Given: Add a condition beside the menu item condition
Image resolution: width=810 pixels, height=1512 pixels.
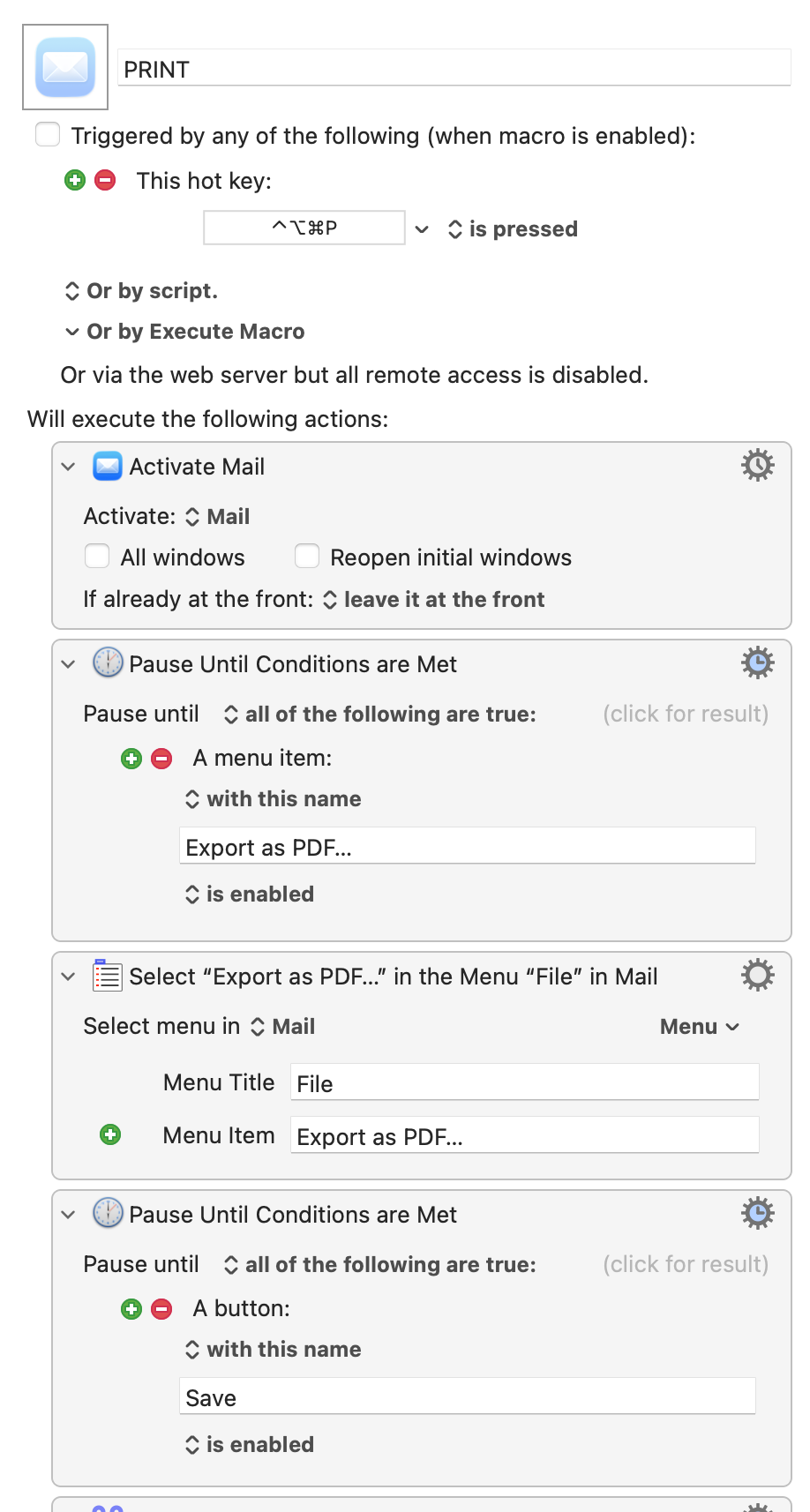Looking at the screenshot, I should click(131, 759).
